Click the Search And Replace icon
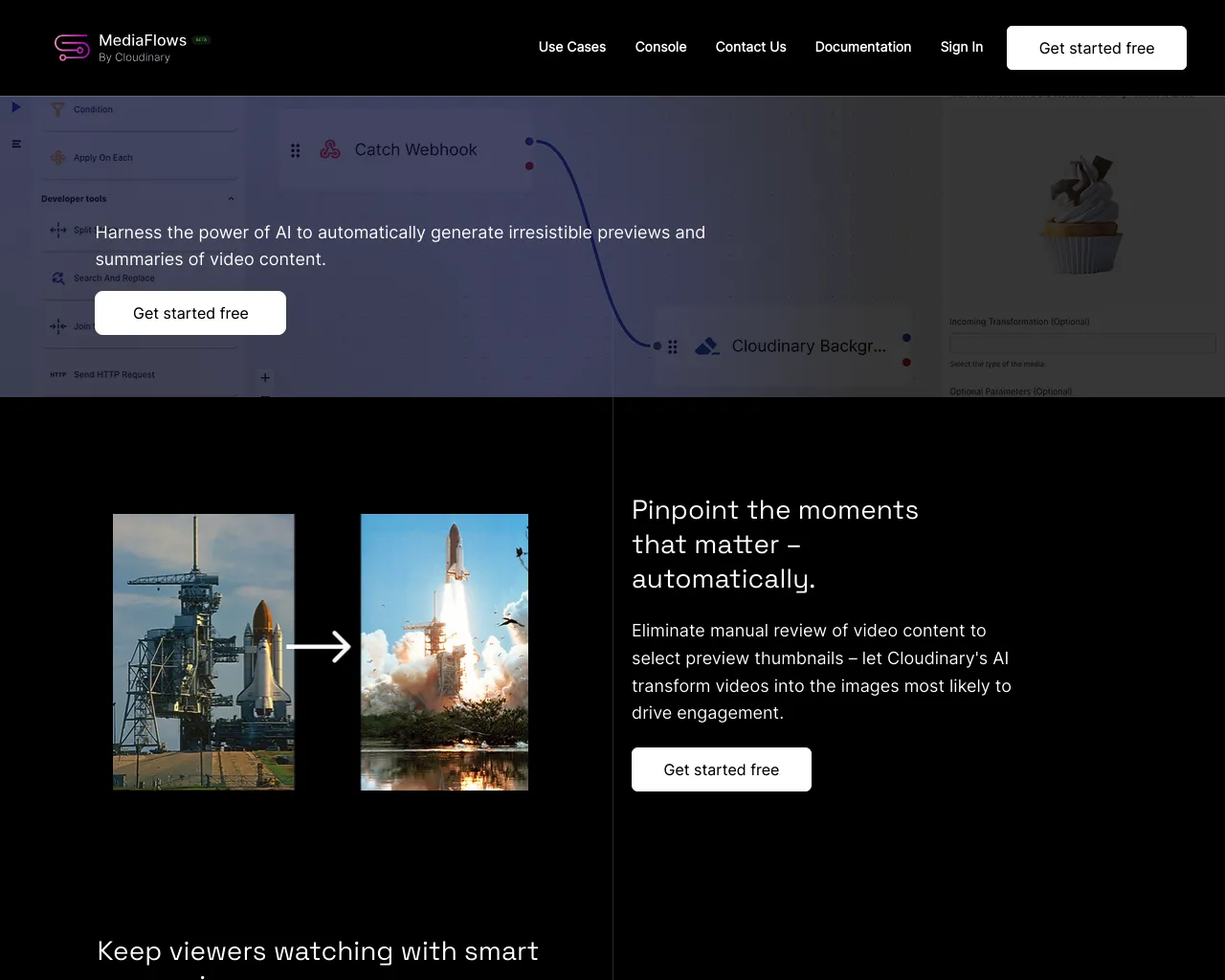This screenshot has width=1225, height=980. click(x=57, y=278)
